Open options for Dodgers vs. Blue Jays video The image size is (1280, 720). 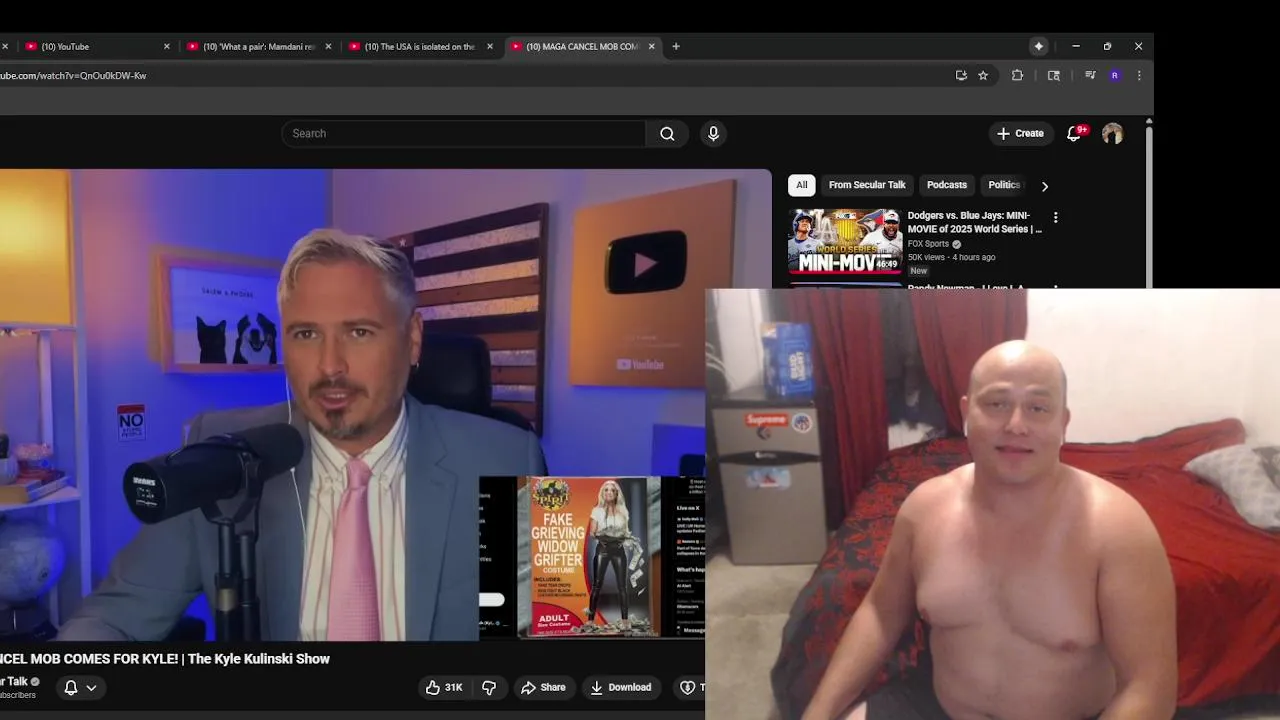click(x=1055, y=217)
